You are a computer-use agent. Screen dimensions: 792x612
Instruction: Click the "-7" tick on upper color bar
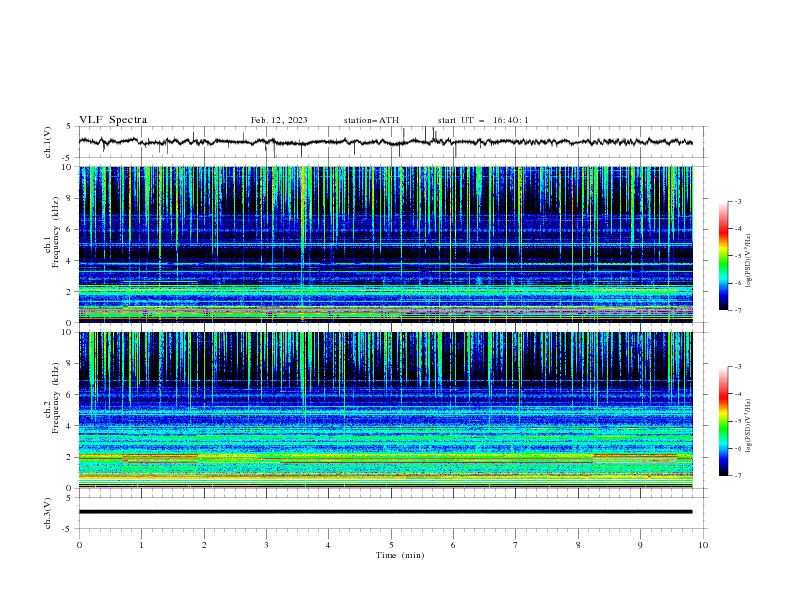pos(737,310)
